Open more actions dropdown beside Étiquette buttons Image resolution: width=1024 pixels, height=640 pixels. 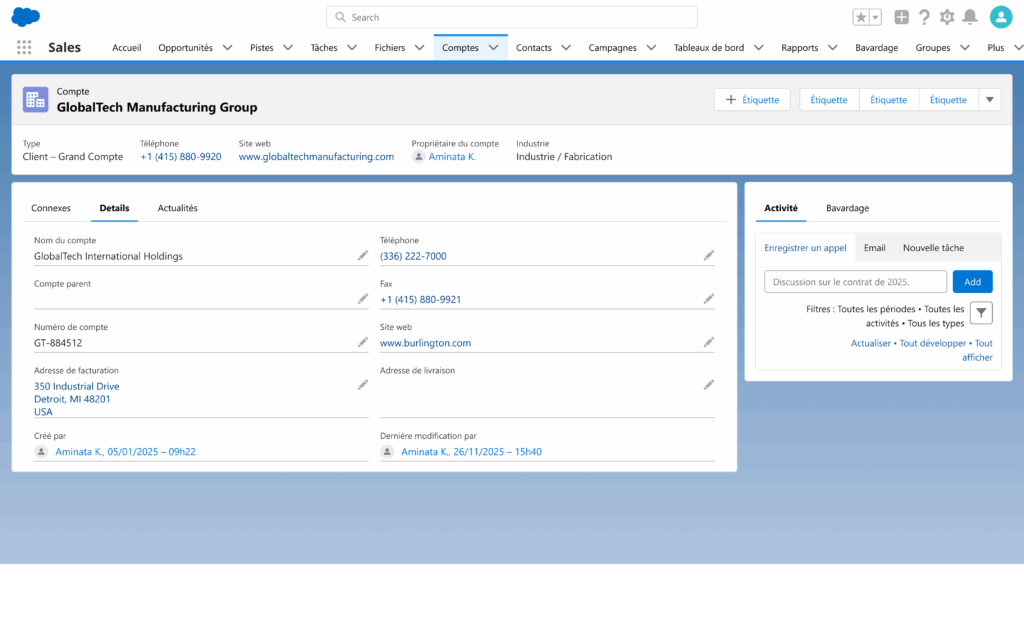[989, 100]
